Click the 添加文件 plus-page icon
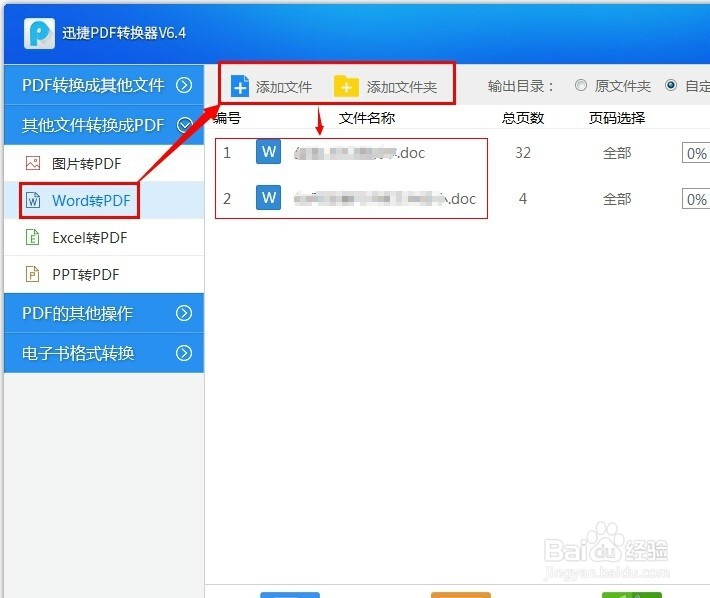 240,86
